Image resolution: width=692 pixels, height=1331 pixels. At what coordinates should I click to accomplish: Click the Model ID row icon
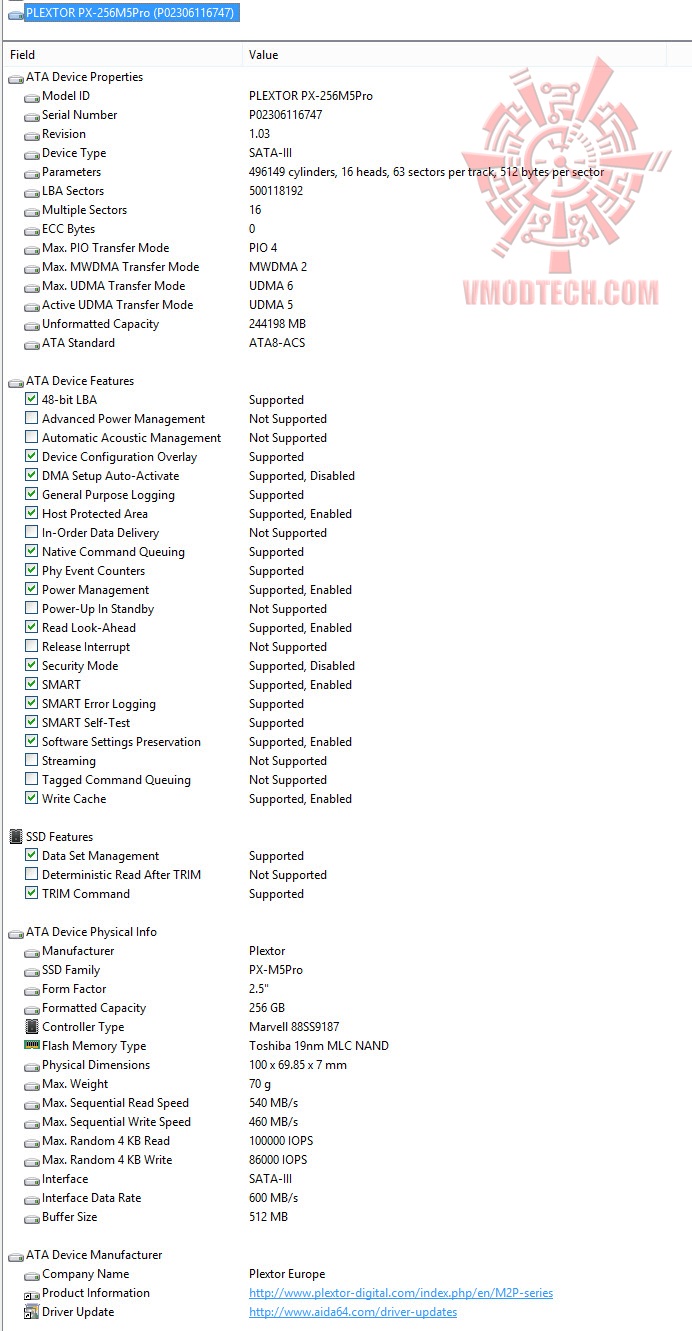point(32,97)
